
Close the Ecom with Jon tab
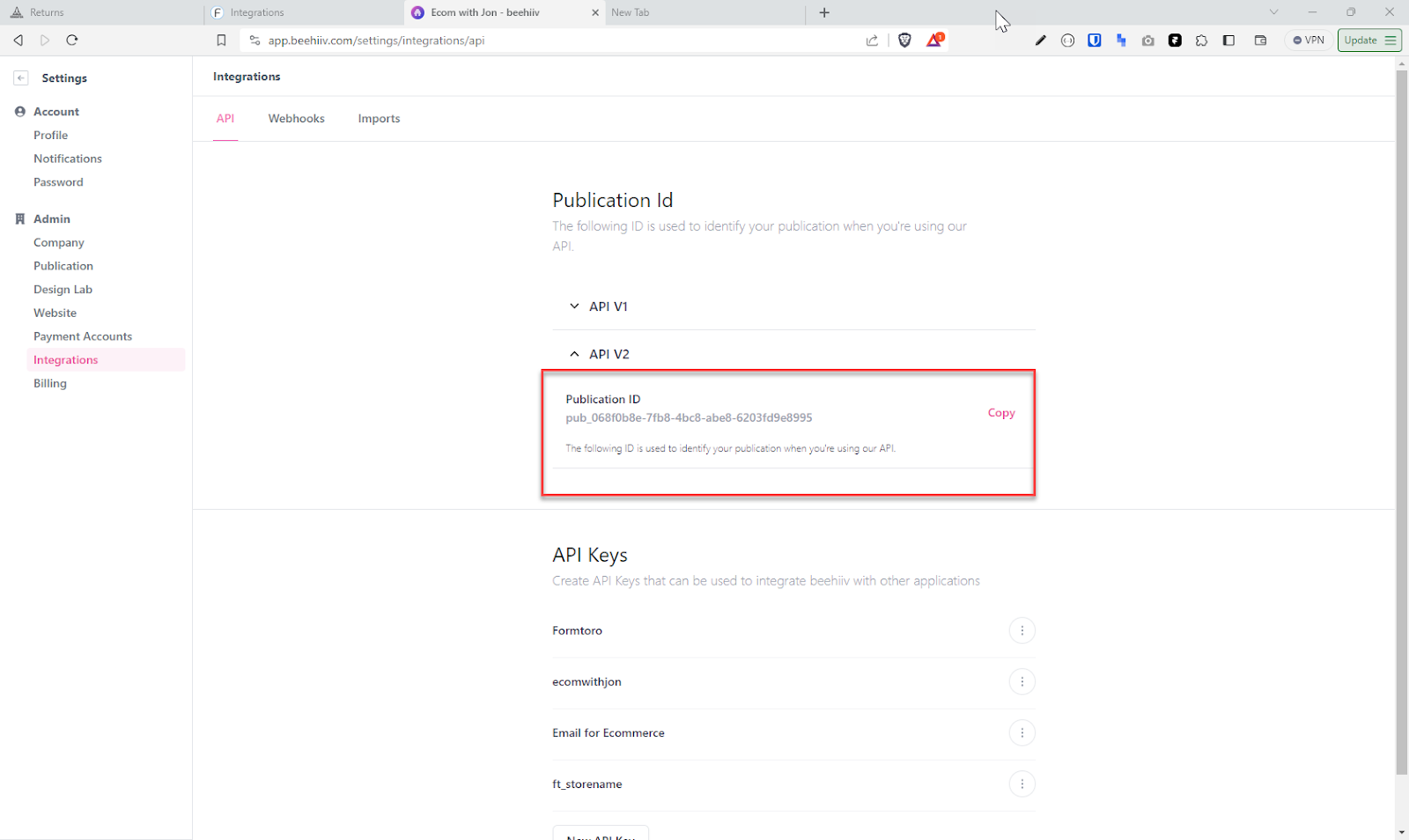(595, 12)
